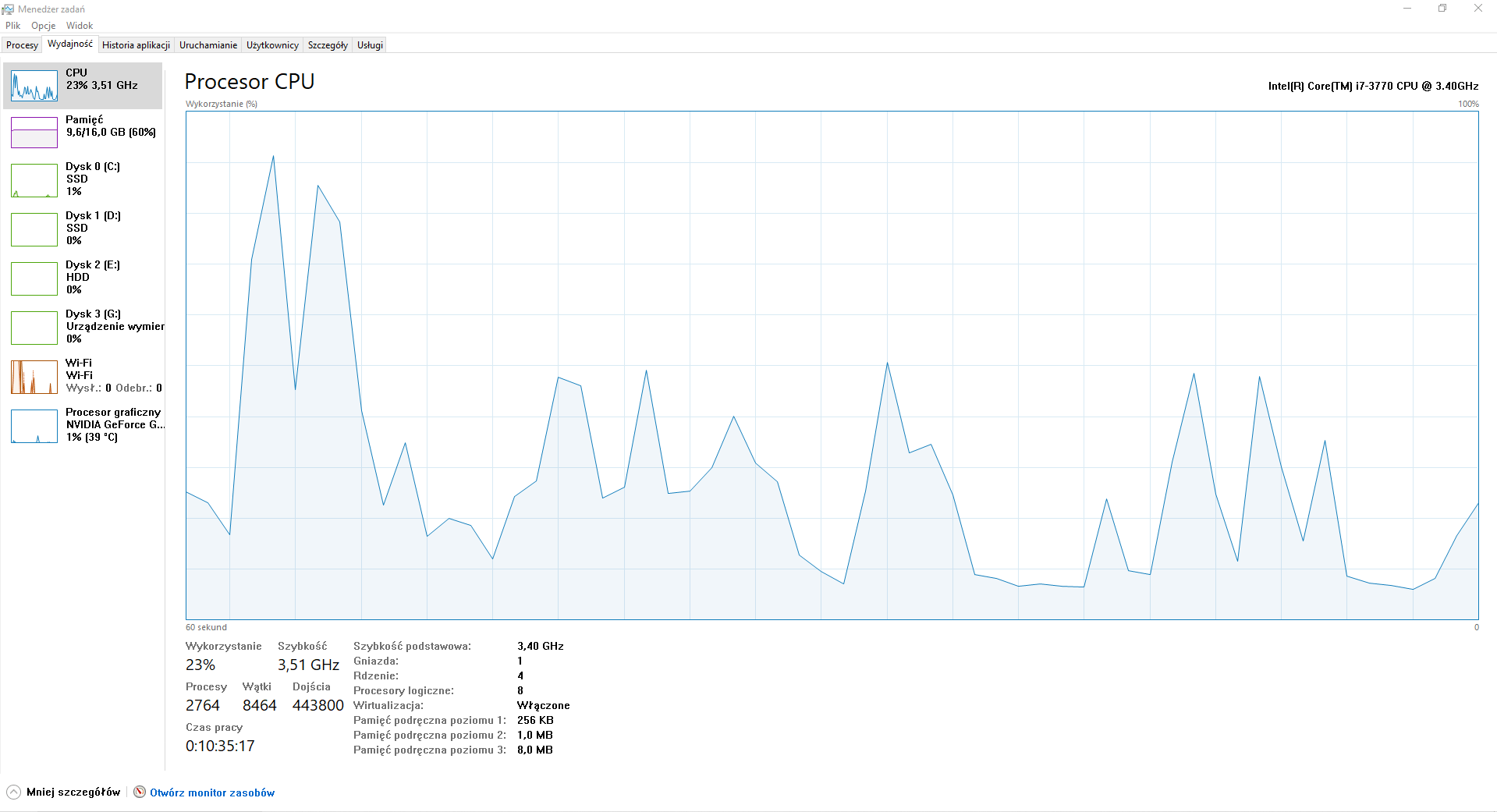Show Wi-Fi network performance graph
This screenshot has height=812, width=1497.
82,376
